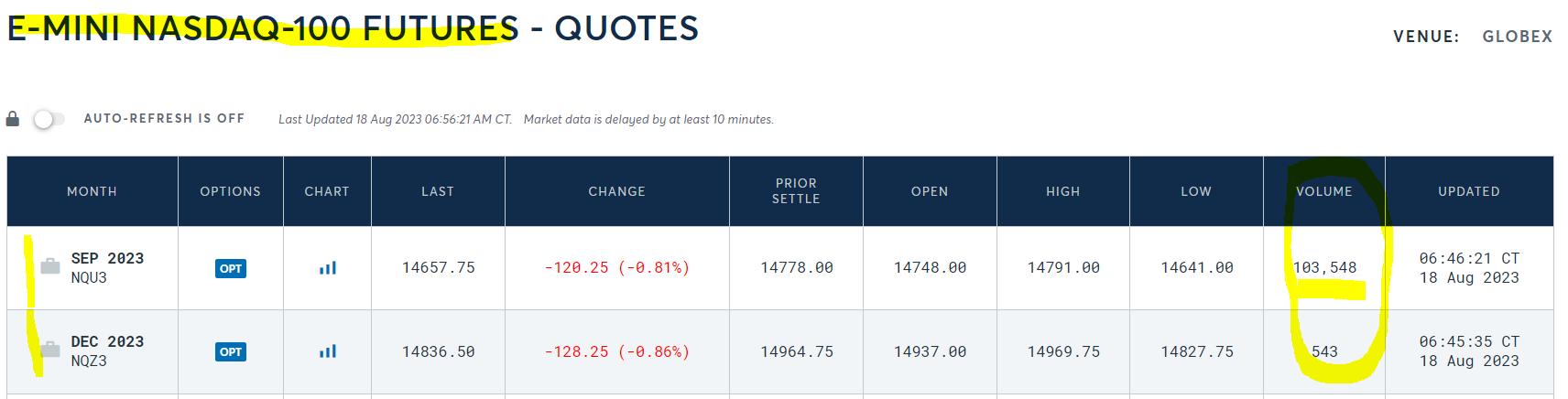Open chart icon for DEC 2023
This screenshot has width=1568, height=399.
(328, 351)
